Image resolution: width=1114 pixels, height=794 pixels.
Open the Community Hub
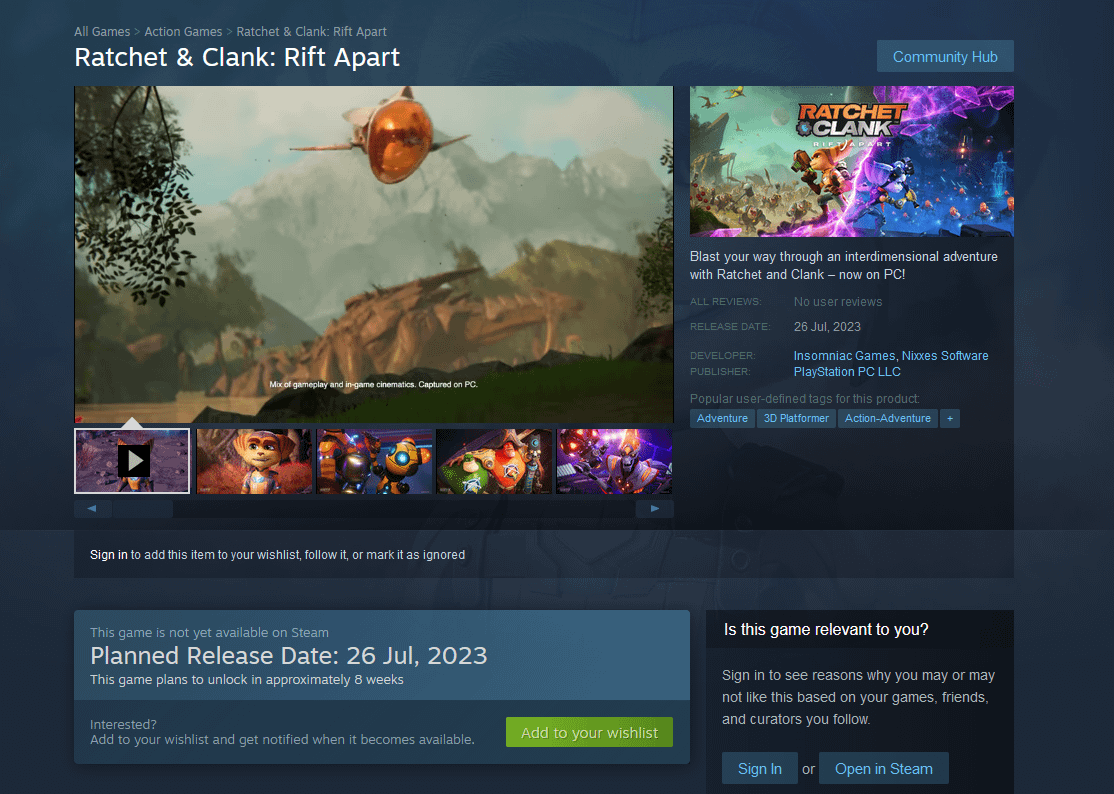click(x=945, y=56)
